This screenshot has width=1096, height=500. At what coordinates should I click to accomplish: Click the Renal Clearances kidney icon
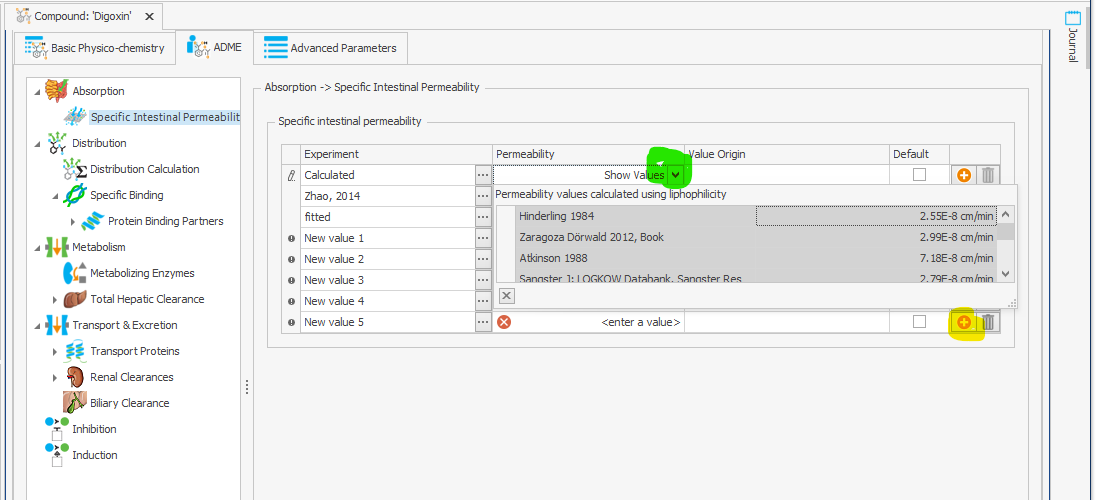tap(75, 377)
